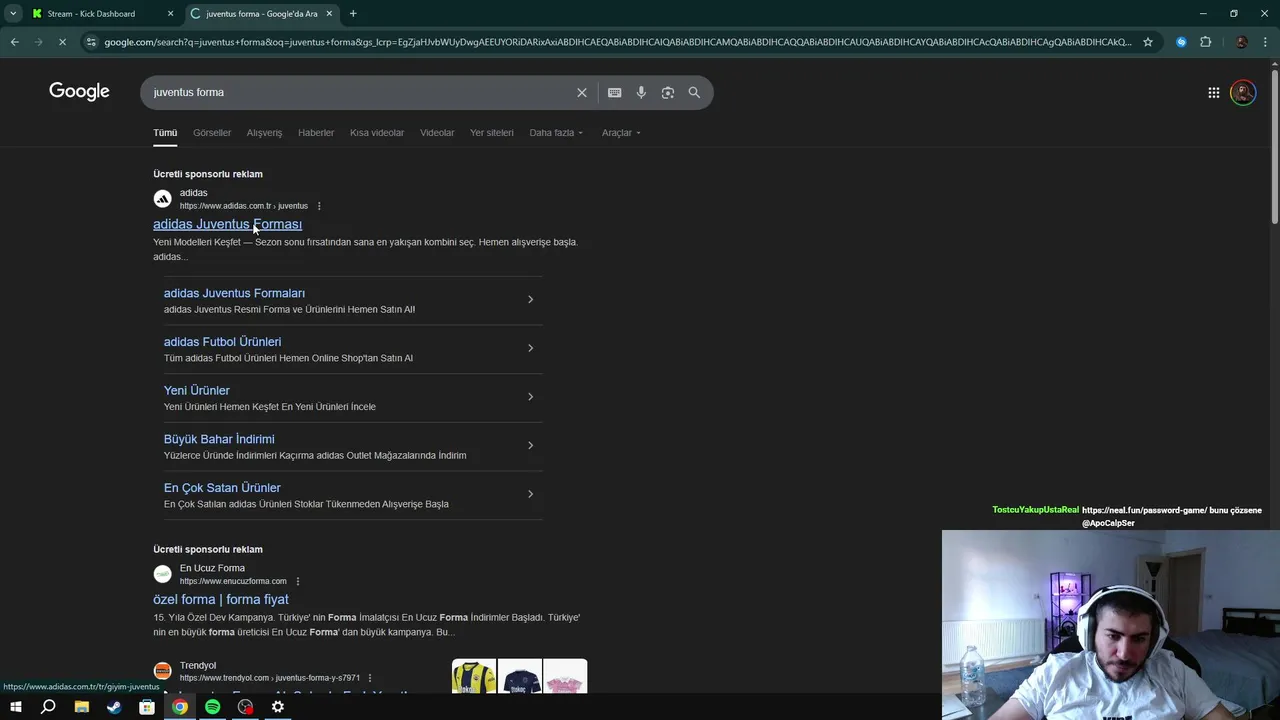Start a voice search with the microphone
The width and height of the screenshot is (1280, 720).
[x=641, y=92]
